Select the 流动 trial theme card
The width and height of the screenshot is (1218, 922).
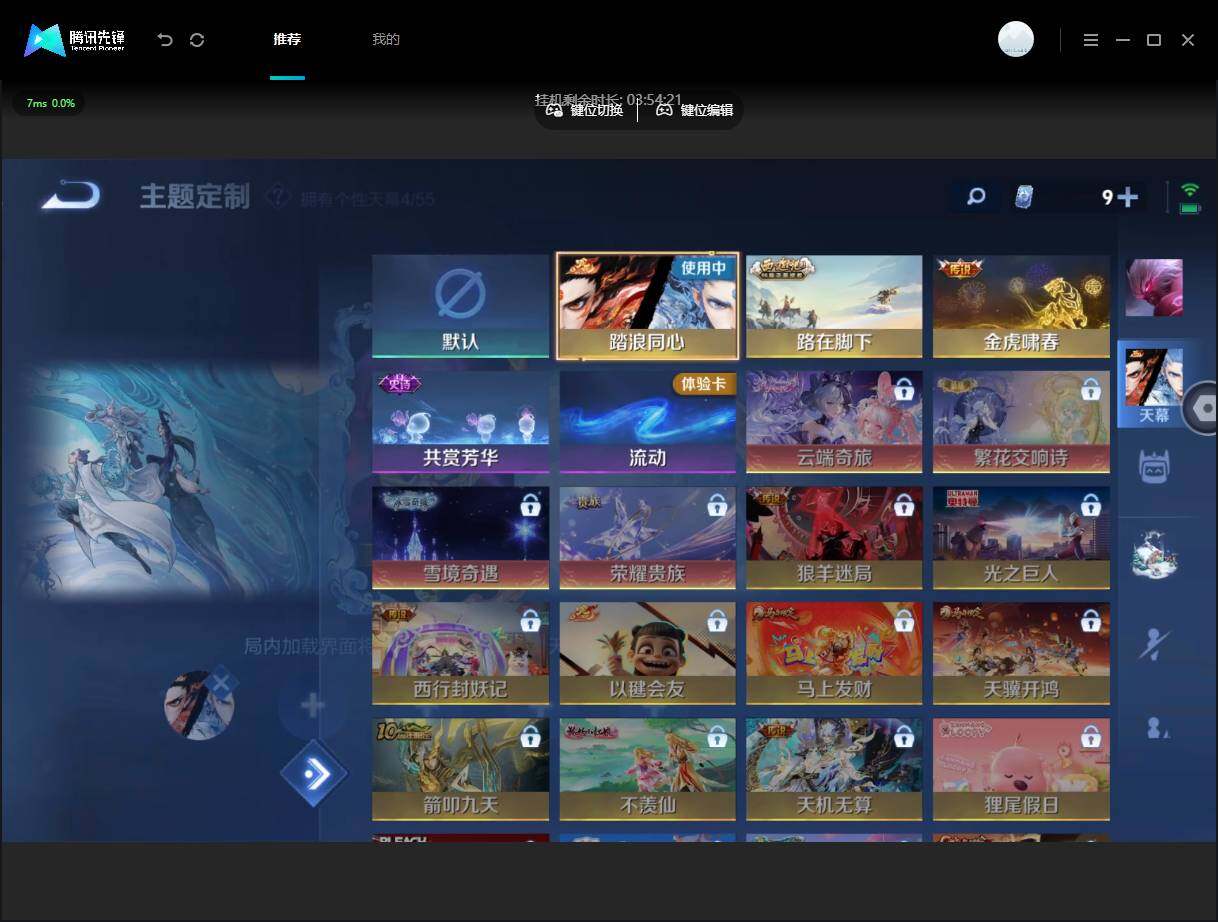click(647, 422)
